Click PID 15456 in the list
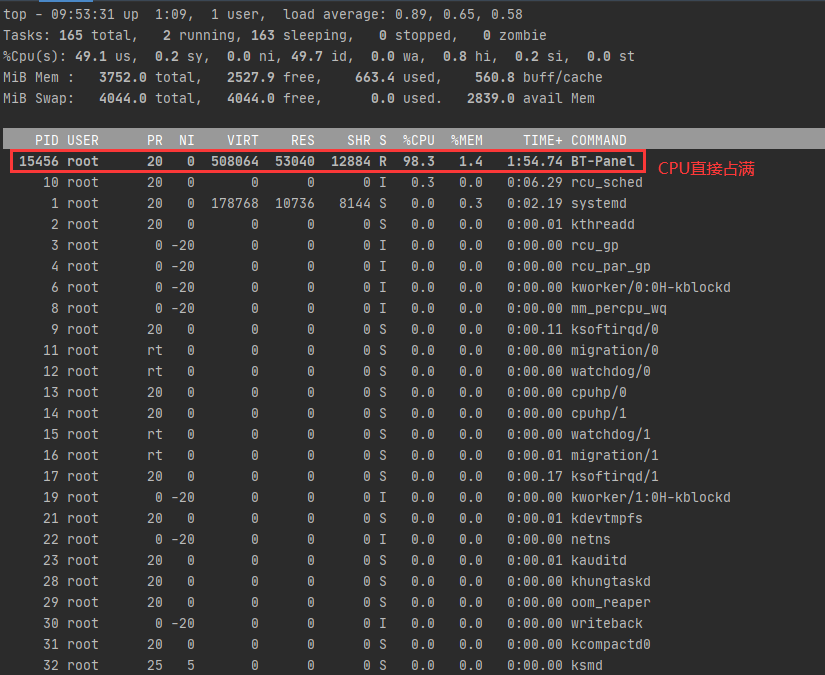 [x=38, y=162]
